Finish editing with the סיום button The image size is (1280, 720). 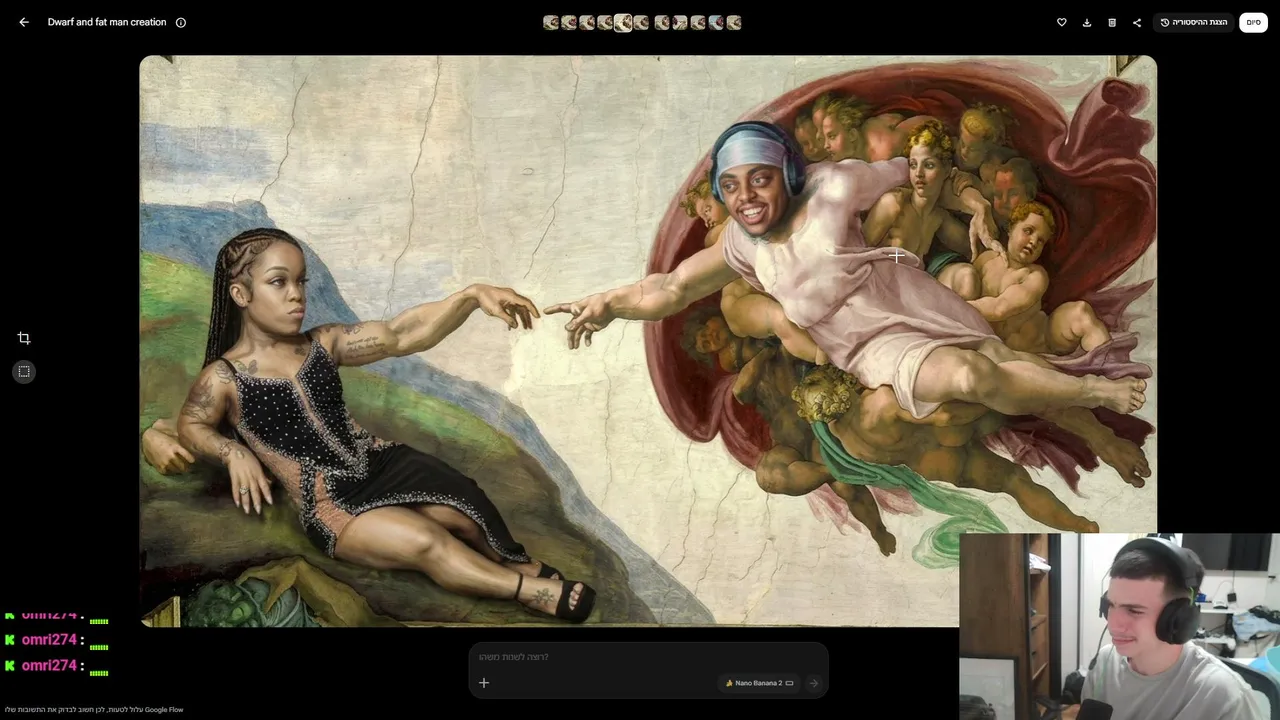(x=1253, y=22)
